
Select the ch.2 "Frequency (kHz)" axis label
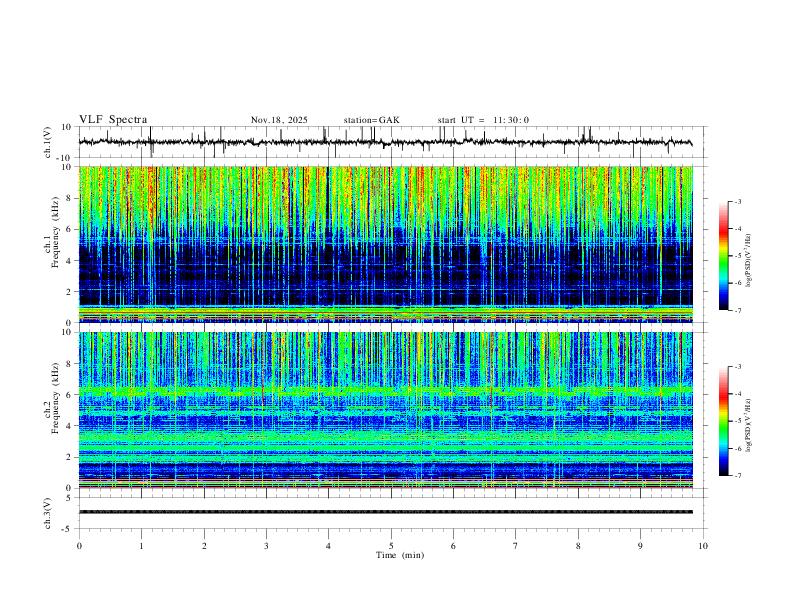56,398
